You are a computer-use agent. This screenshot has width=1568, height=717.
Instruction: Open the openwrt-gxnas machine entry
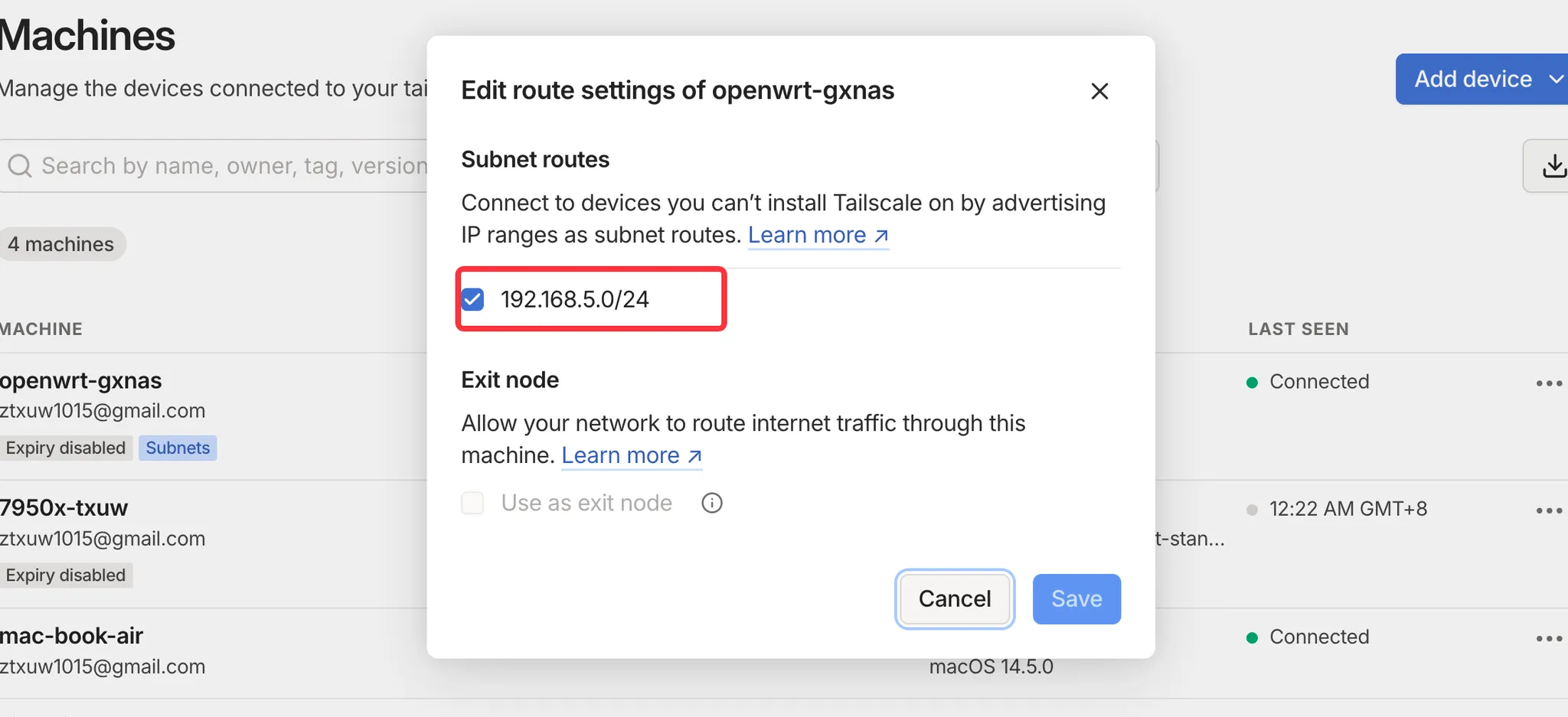pyautogui.click(x=81, y=380)
